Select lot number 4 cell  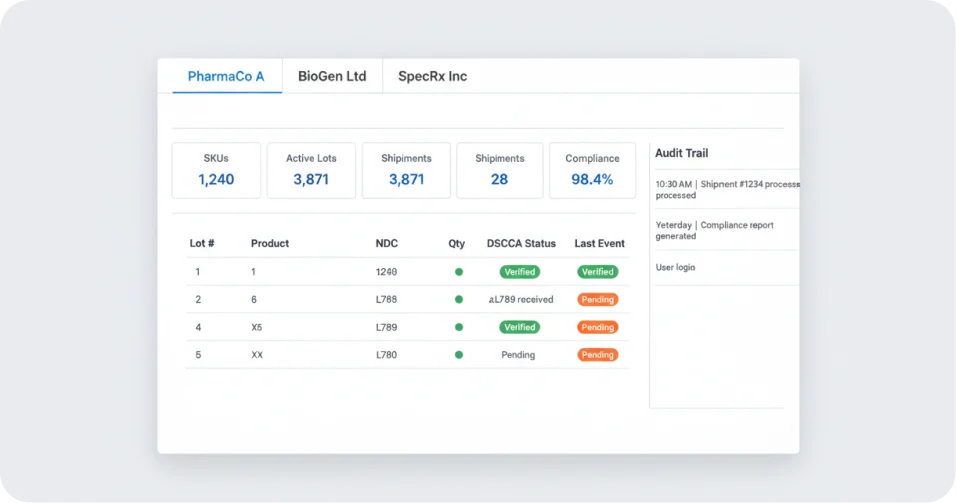pyautogui.click(x=198, y=327)
